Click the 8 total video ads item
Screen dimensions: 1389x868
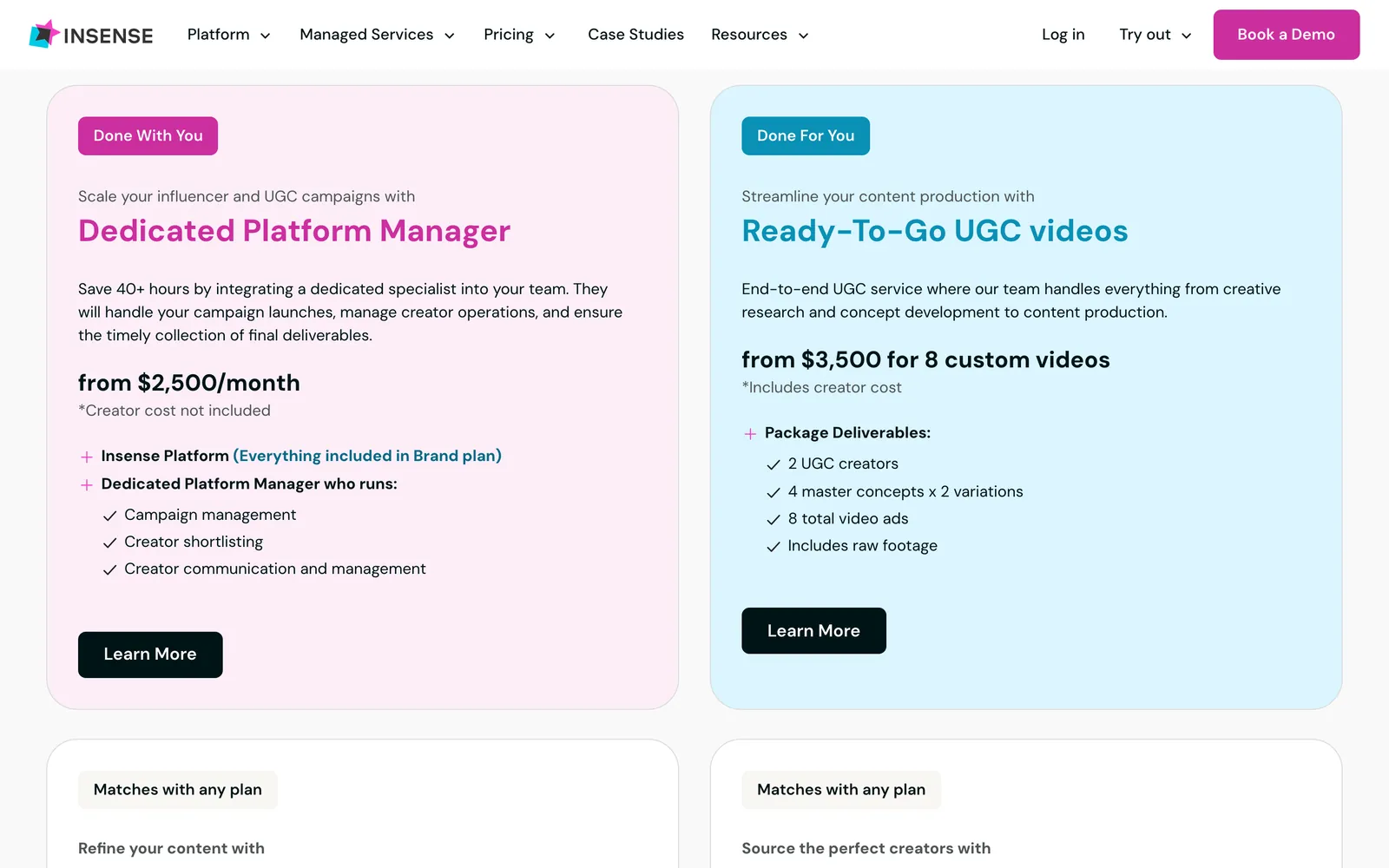pos(848,518)
